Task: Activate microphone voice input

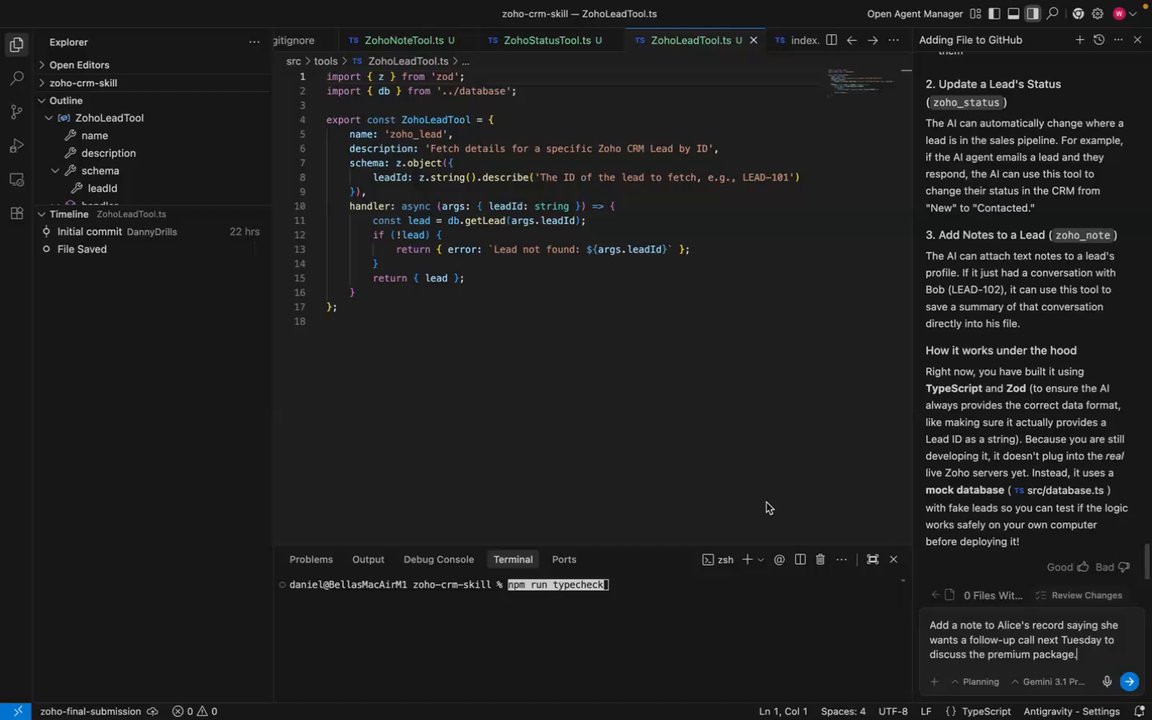Action: (x=1106, y=682)
